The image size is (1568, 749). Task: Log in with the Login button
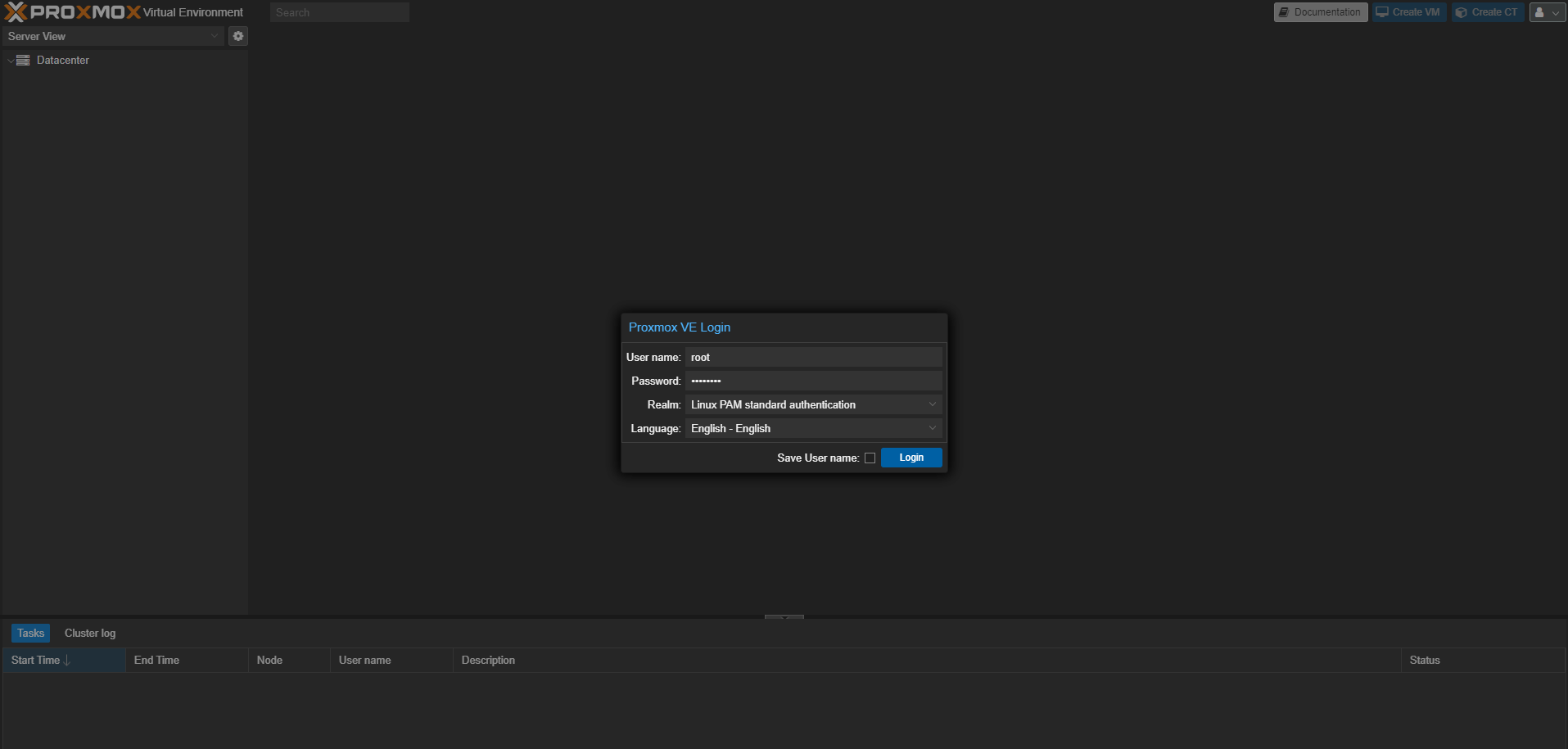[x=911, y=458]
